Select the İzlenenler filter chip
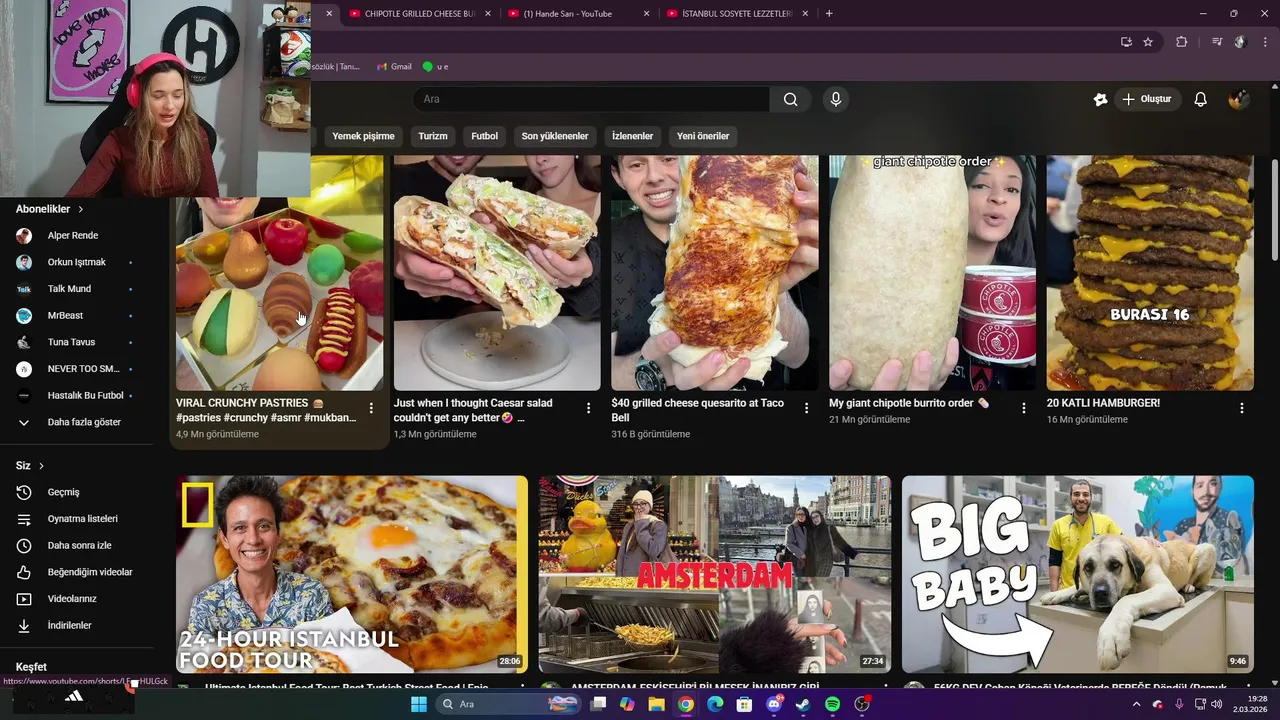Screen dimensions: 1280x720 point(633,136)
